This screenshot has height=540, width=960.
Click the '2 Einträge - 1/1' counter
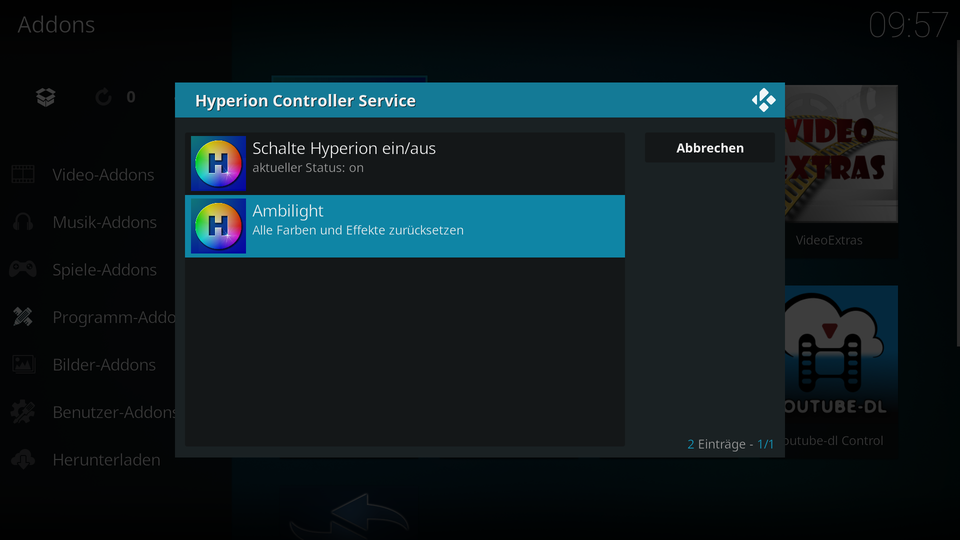(730, 444)
